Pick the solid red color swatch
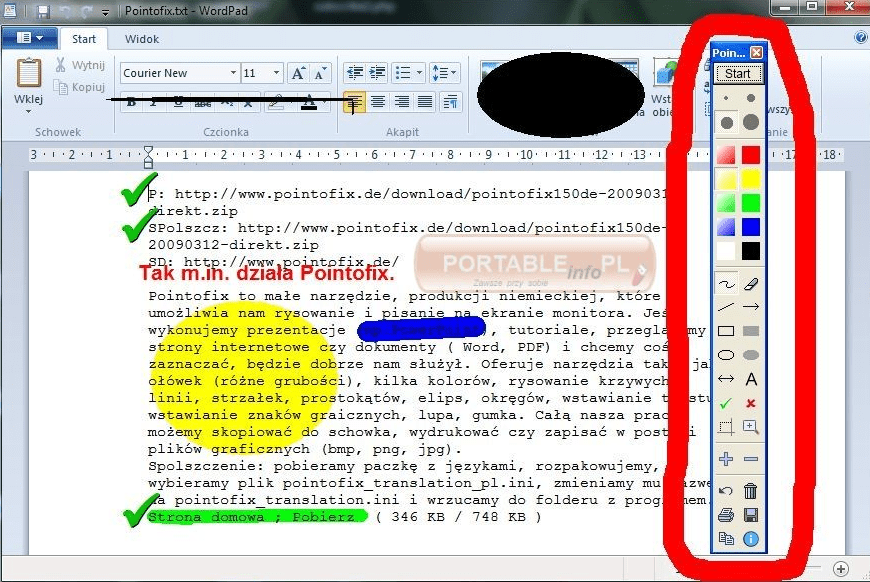This screenshot has width=870, height=582. tap(751, 155)
